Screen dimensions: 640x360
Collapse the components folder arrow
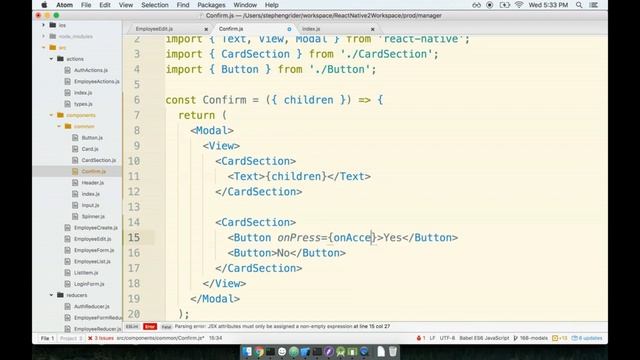[x=51, y=115]
